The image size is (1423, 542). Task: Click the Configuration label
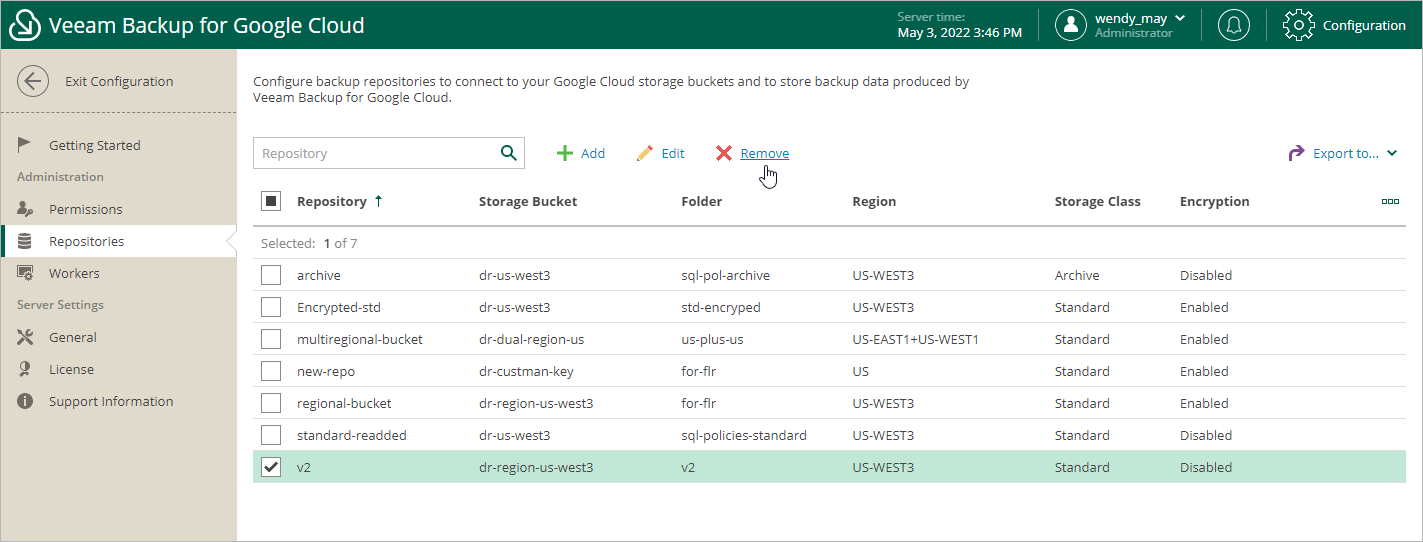1364,25
